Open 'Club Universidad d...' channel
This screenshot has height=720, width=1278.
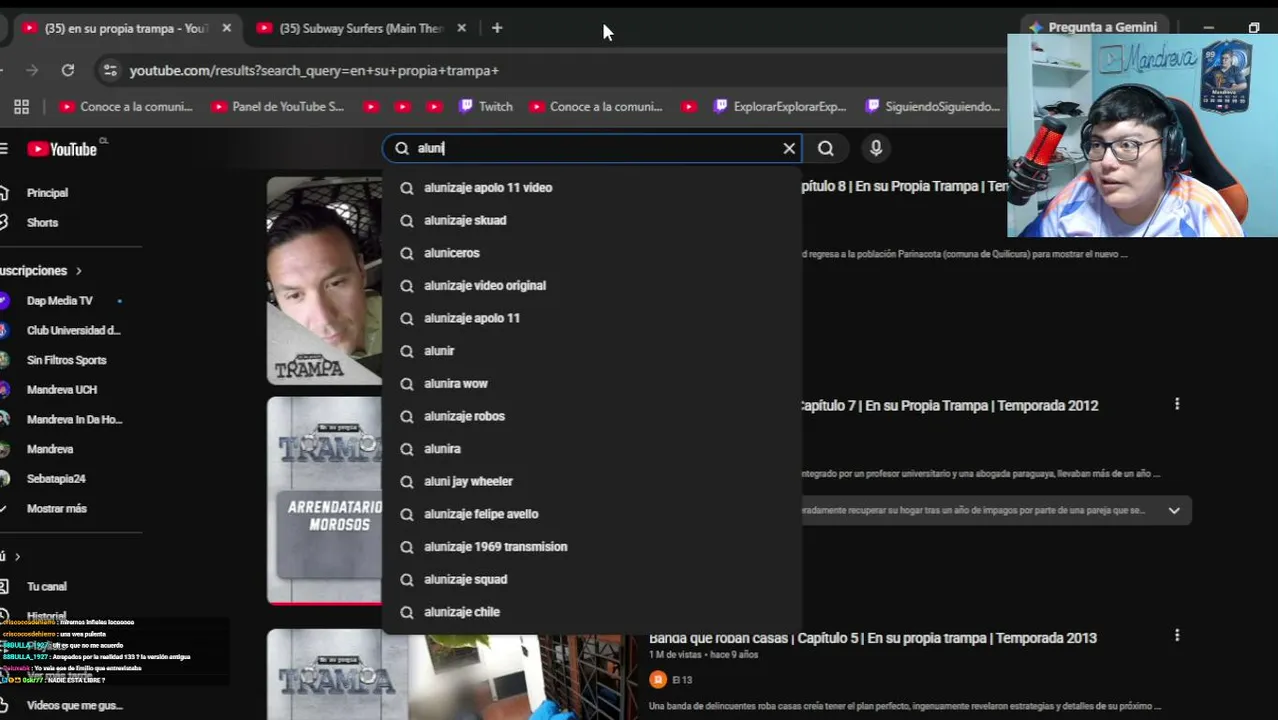coord(73,330)
